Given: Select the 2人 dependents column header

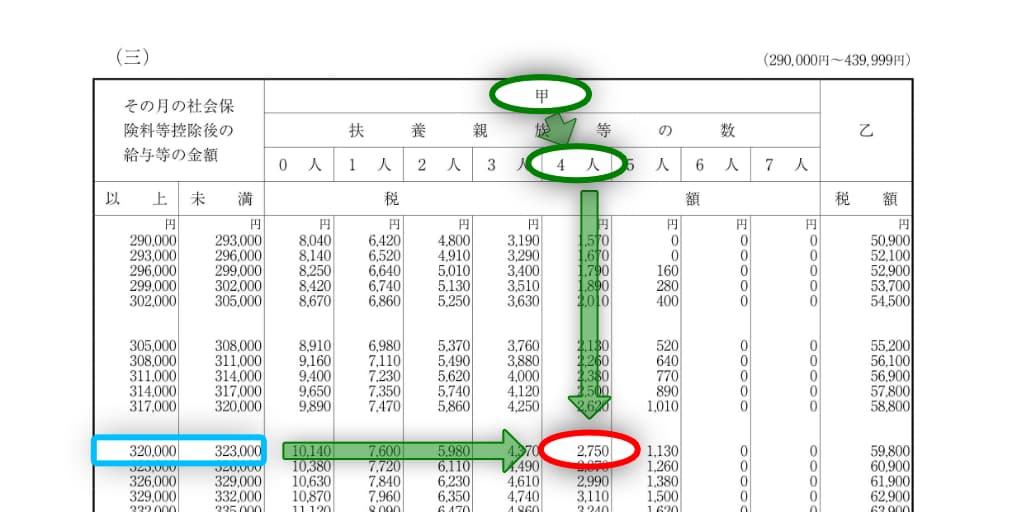Looking at the screenshot, I should click(439, 165).
